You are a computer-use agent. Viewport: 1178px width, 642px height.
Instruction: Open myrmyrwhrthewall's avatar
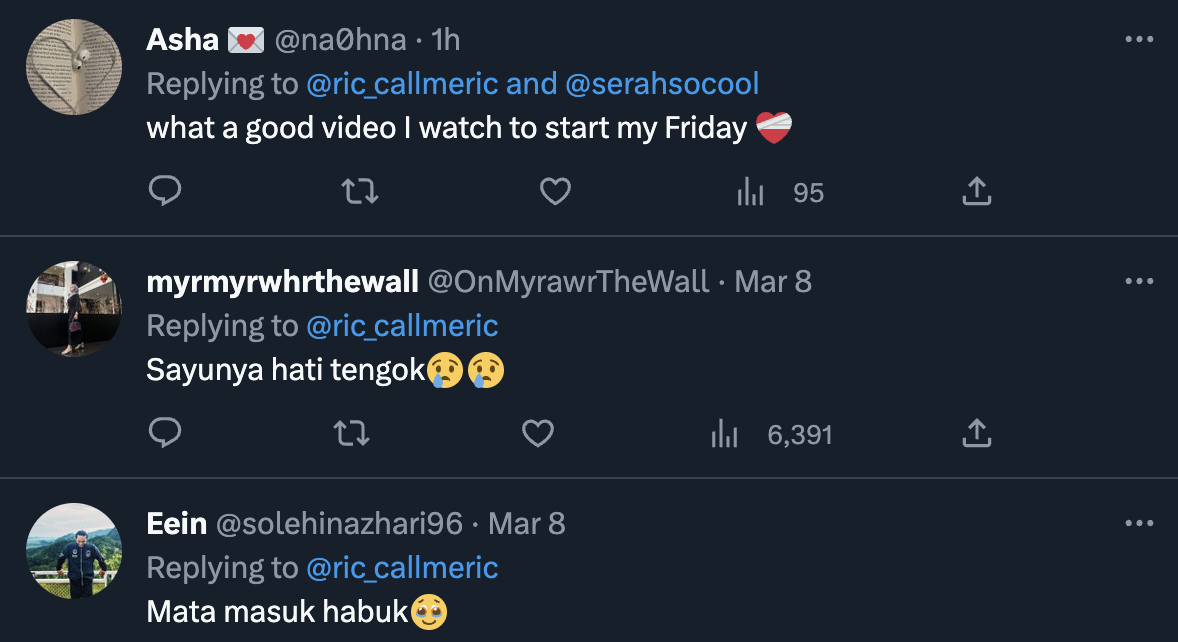click(x=74, y=309)
